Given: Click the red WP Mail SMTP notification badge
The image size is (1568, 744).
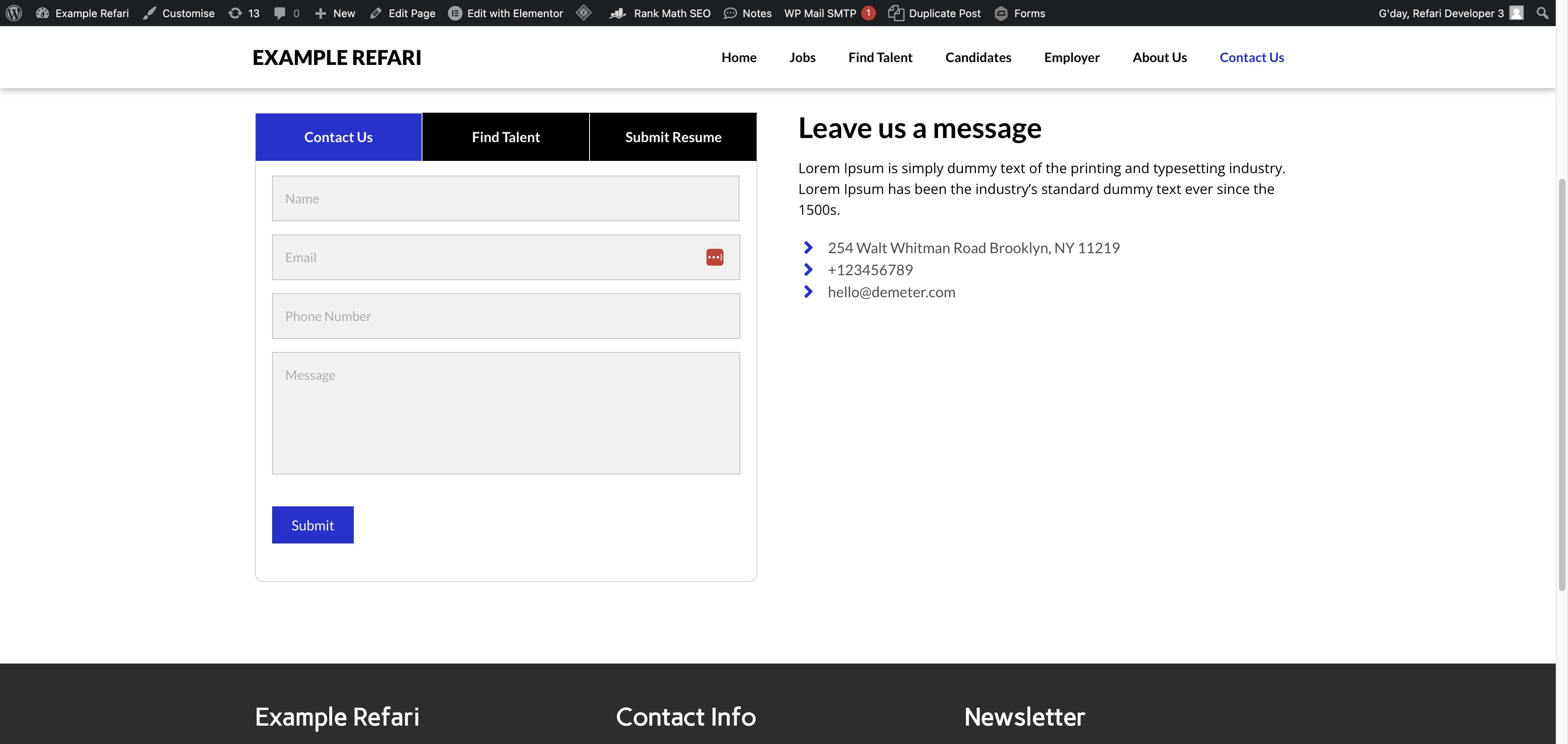Looking at the screenshot, I should click(x=869, y=13).
